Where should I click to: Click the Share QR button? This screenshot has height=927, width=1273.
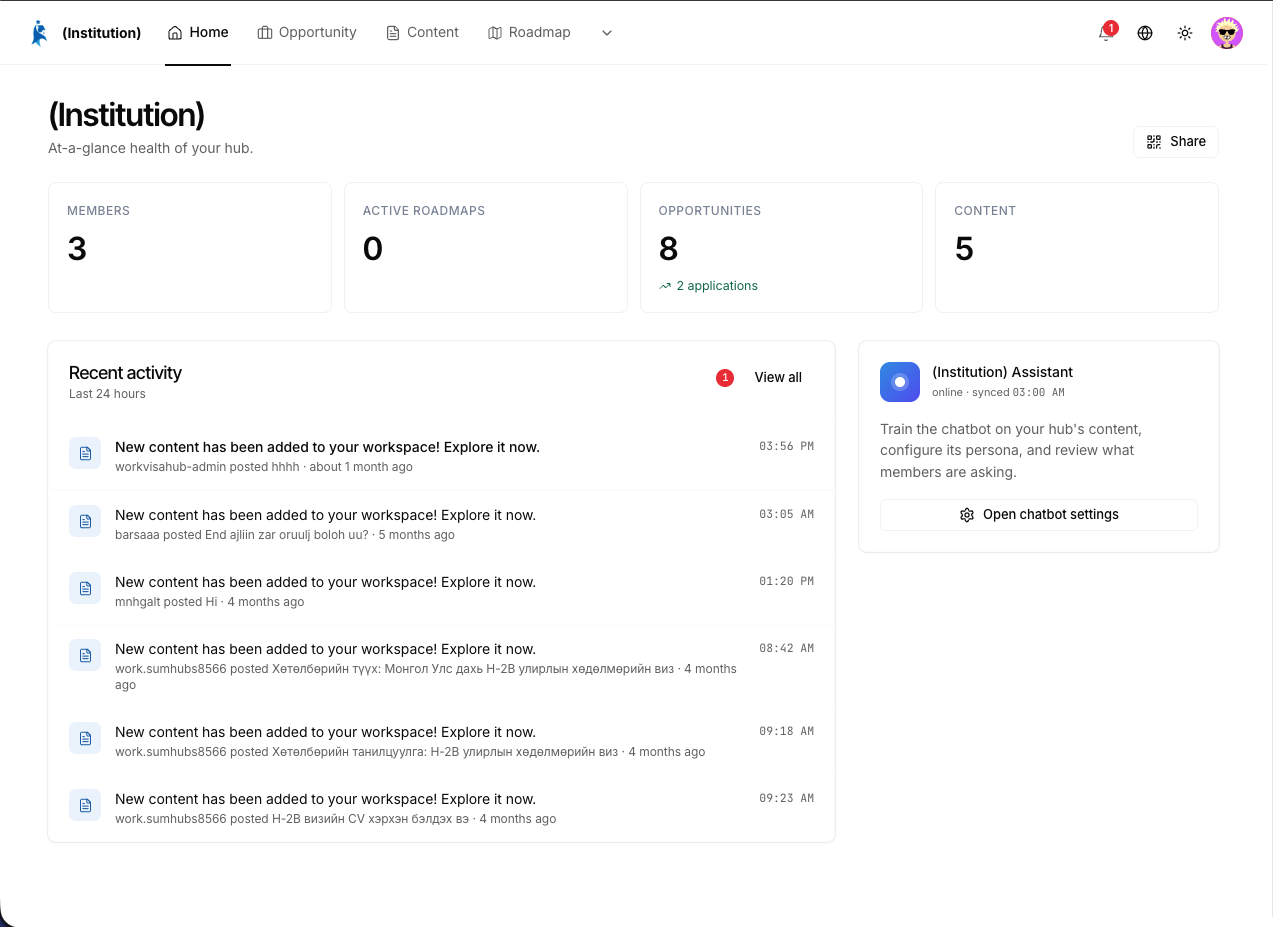click(x=1176, y=142)
